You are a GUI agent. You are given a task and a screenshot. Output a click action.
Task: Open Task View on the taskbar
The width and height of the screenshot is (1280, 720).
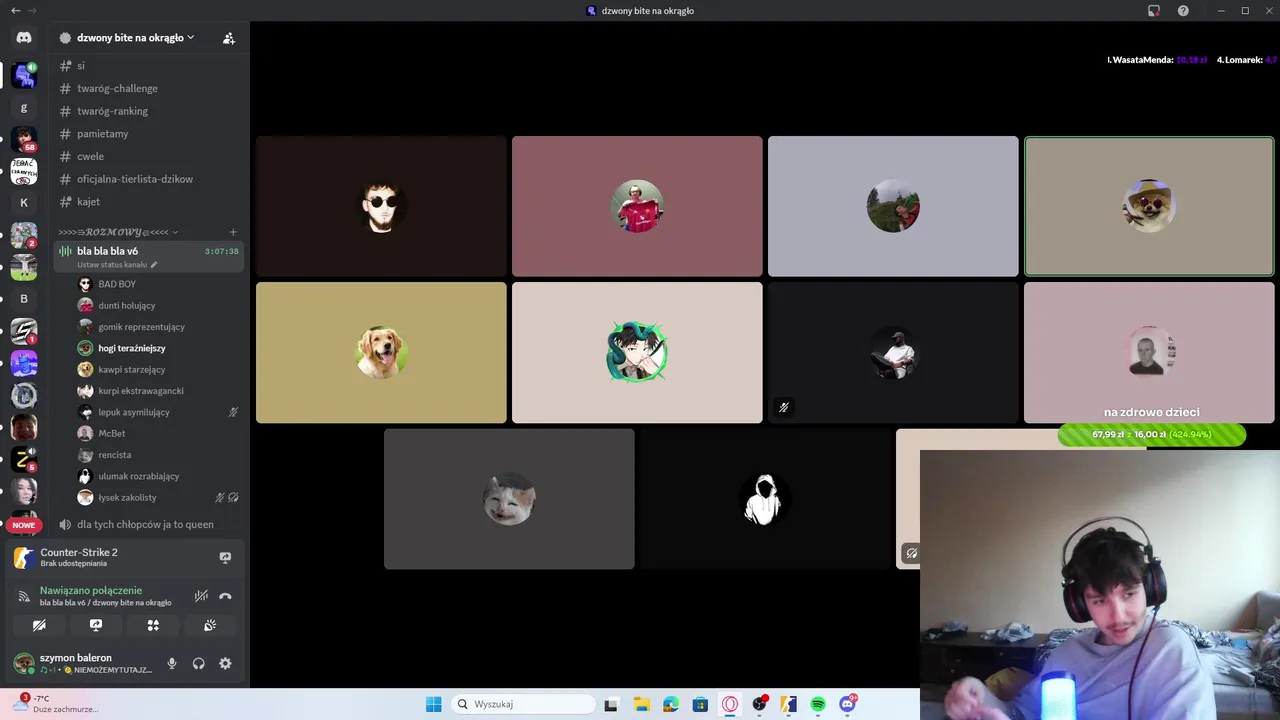[611, 704]
